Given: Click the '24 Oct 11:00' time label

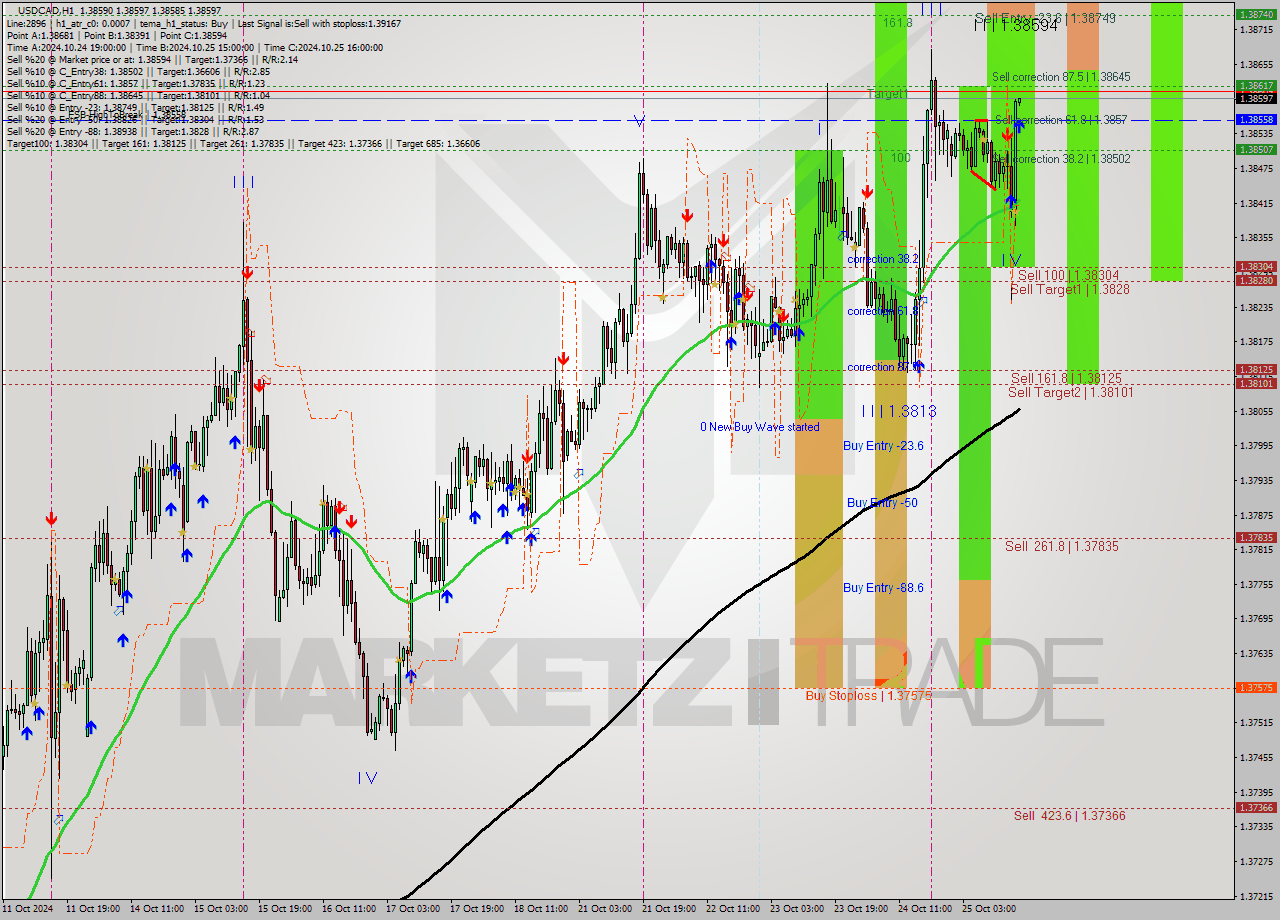Looking at the screenshot, I should pyautogui.click(x=925, y=909).
